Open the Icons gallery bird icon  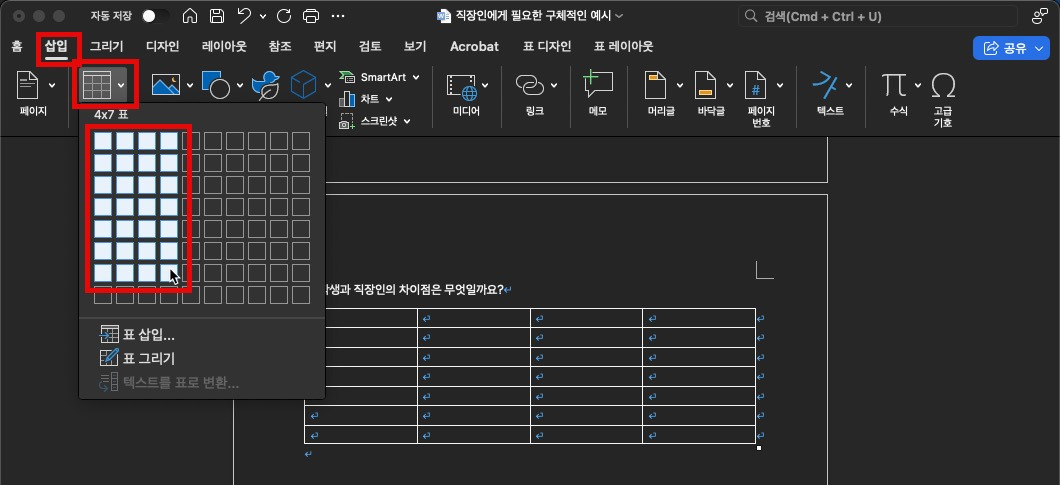pos(266,85)
